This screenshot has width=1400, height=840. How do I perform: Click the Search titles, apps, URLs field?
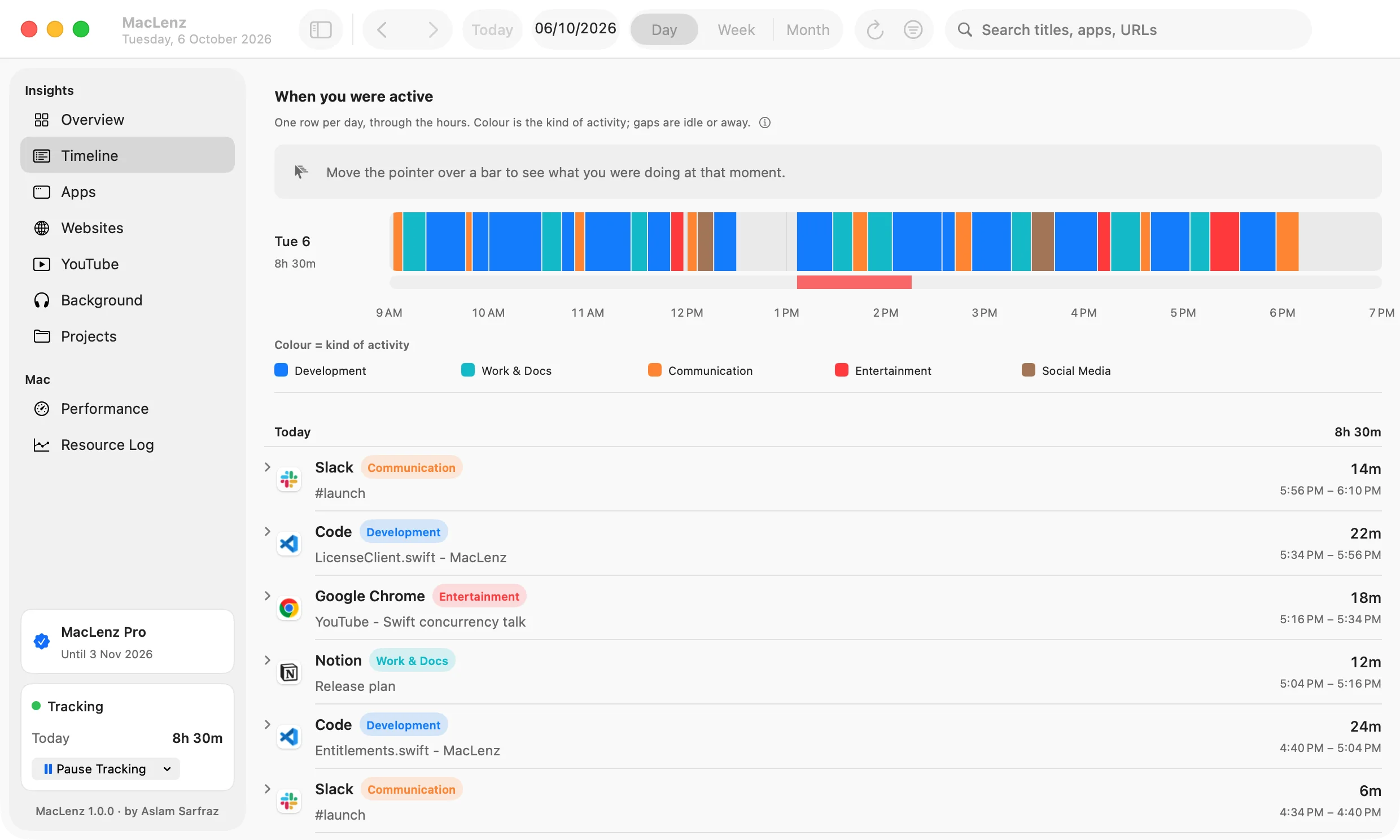click(1128, 29)
